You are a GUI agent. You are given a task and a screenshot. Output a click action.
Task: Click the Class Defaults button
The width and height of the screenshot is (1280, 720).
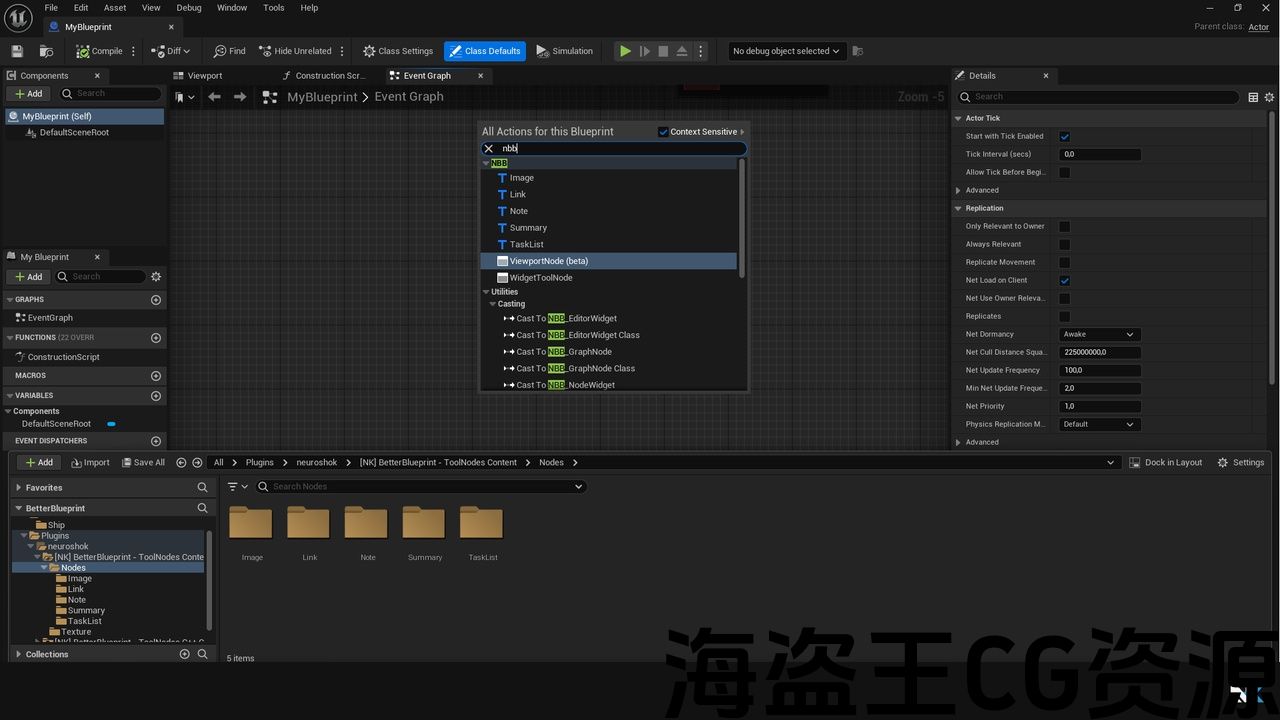point(484,51)
